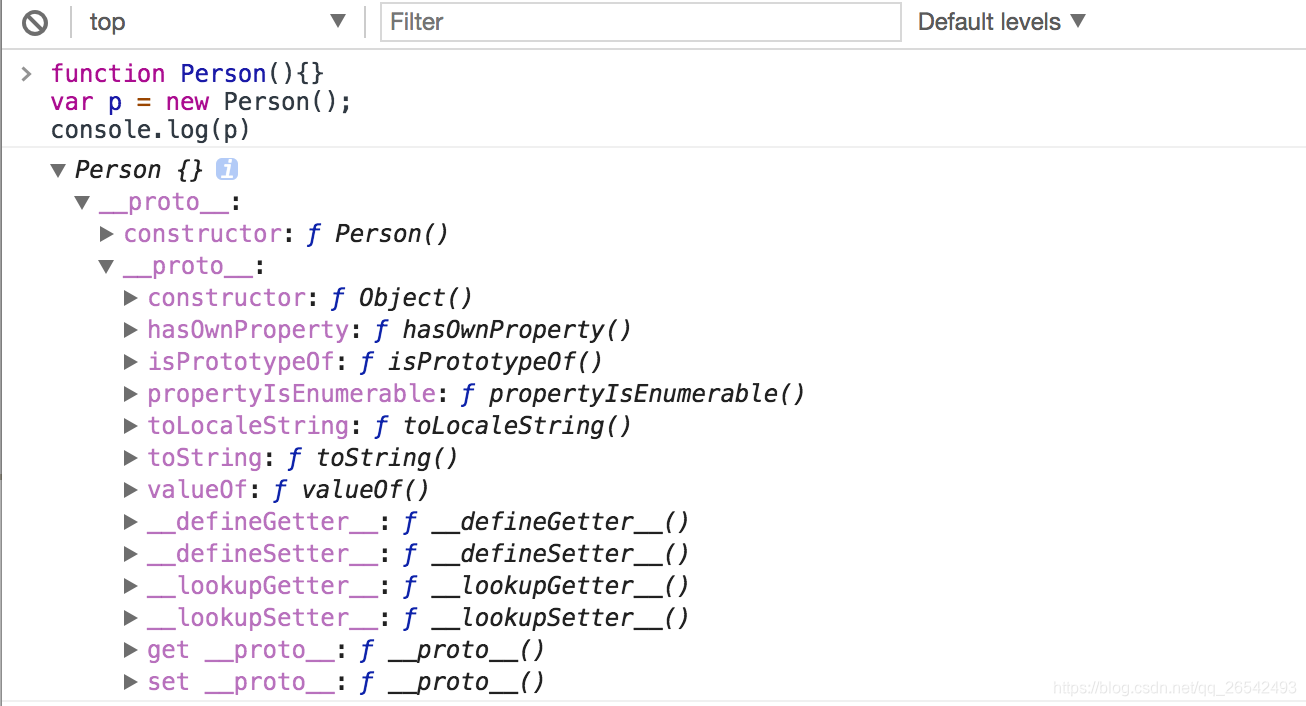
Task: Click the f Person() function value
Action: pyautogui.click(x=378, y=234)
